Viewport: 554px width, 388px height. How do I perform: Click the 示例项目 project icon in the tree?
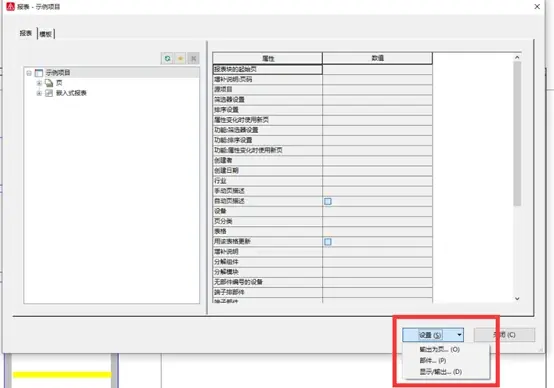click(39, 73)
